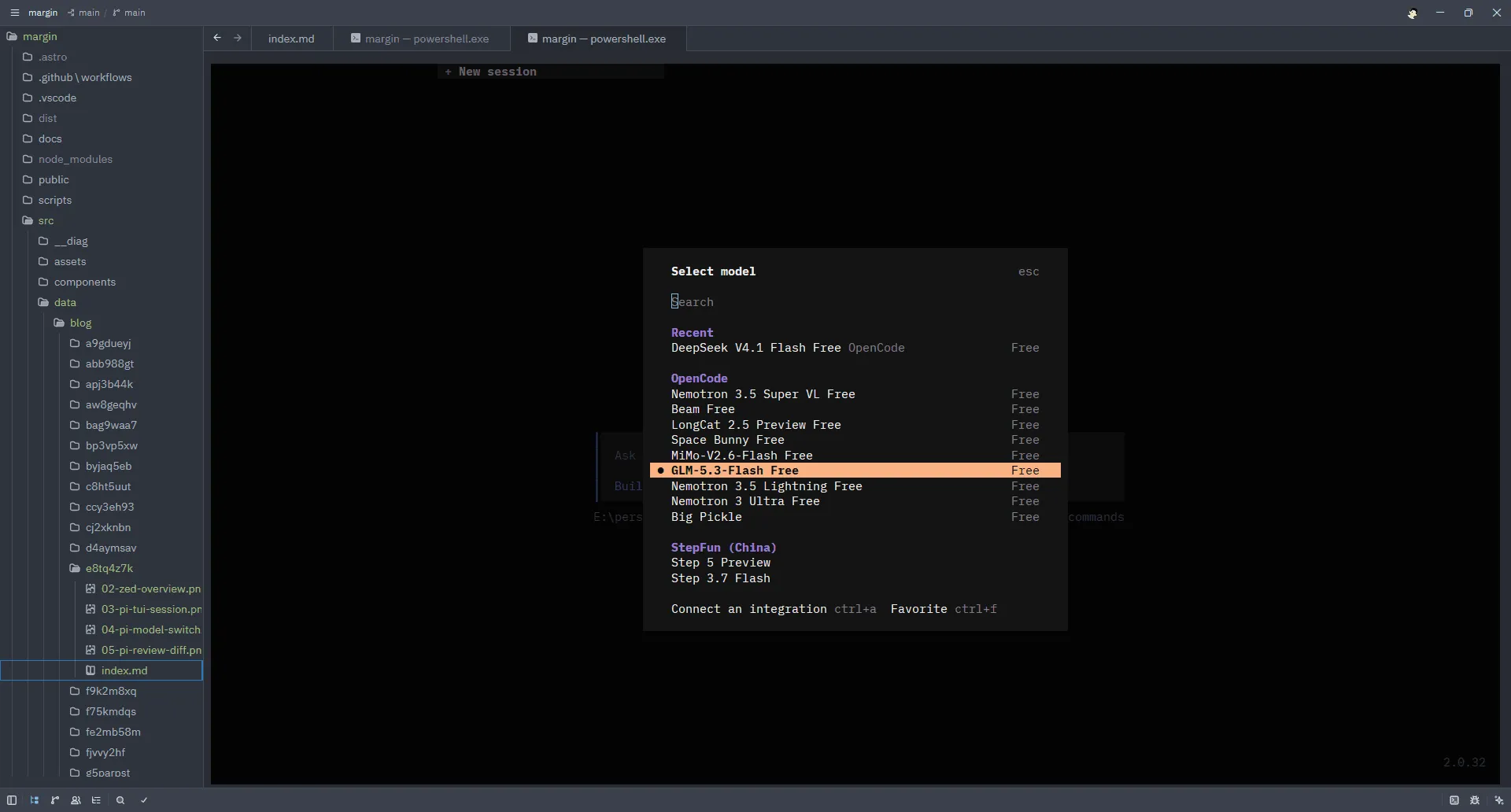Screen dimensions: 1511x812
Task: Toggle the Terminal panel status bar icon
Action: (1454, 800)
